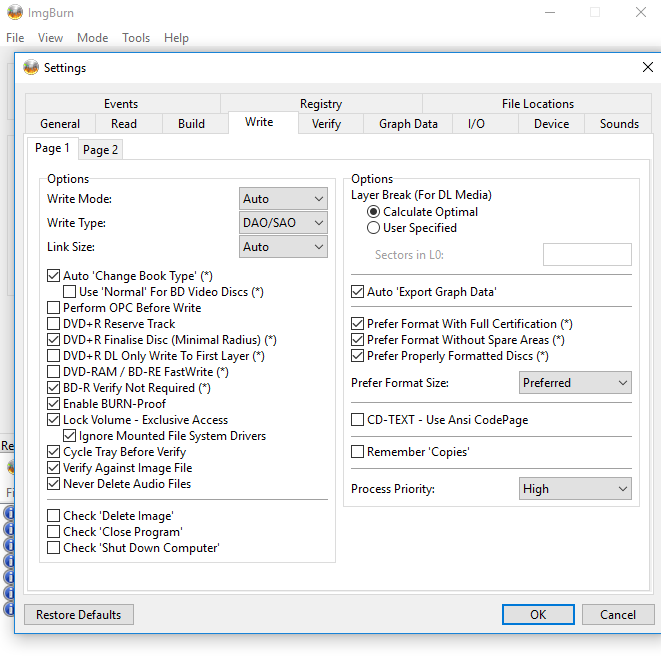661x664 pixels.
Task: Toggle Prefer Format Without Spare Areas
Action: 357,340
